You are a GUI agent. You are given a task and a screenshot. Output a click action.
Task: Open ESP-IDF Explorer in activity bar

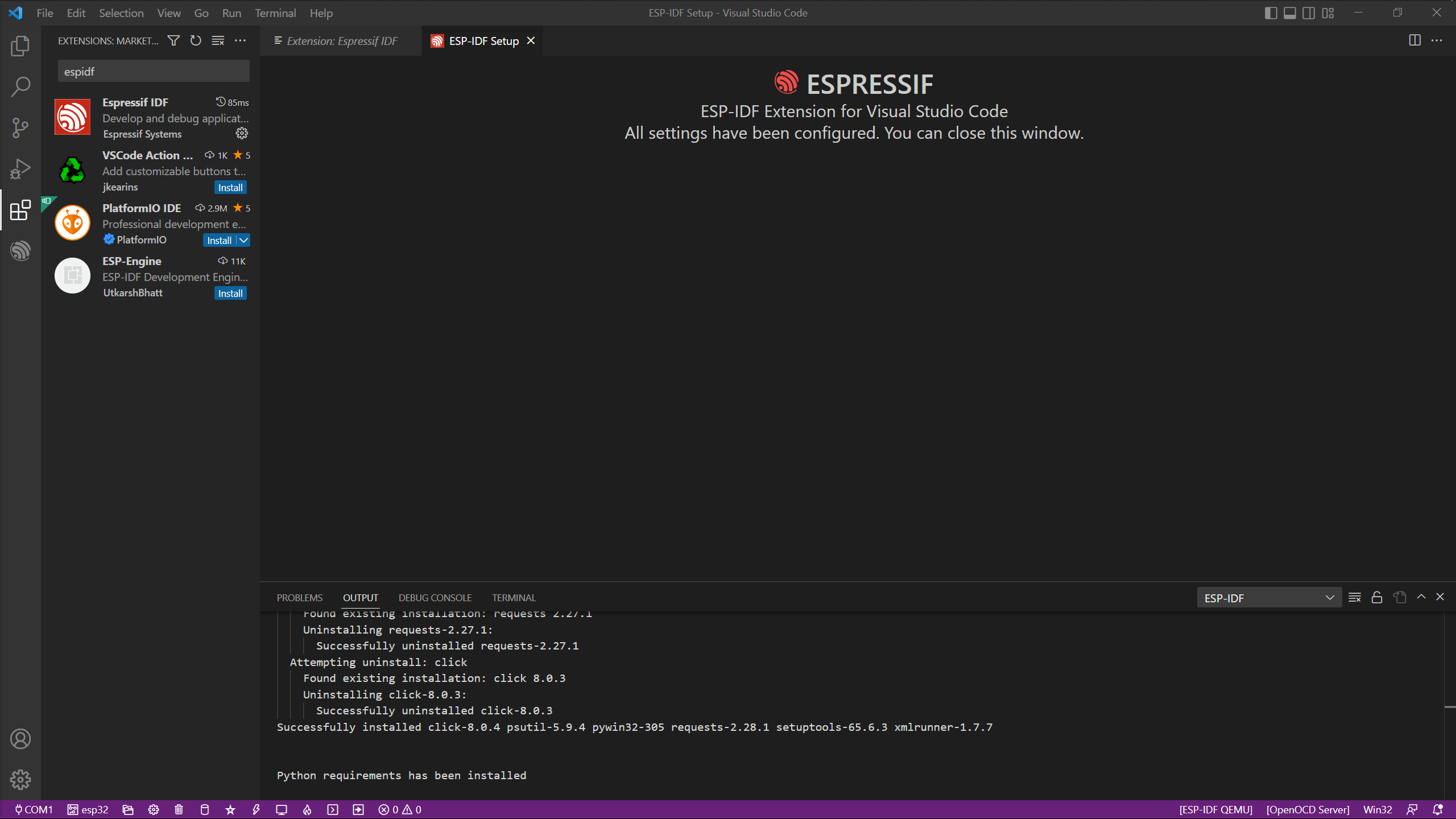(20, 251)
